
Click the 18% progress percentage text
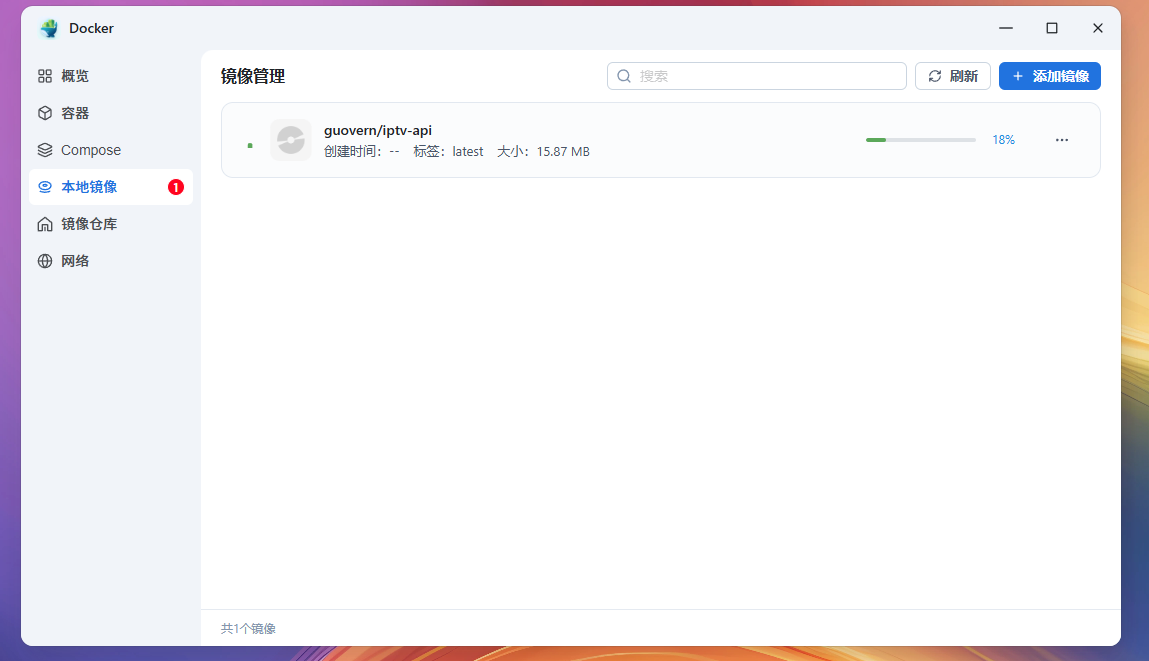(x=1003, y=140)
